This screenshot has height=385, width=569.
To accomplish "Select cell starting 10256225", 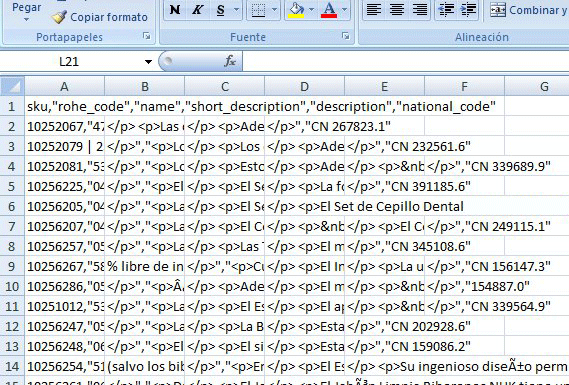I will point(65,186).
